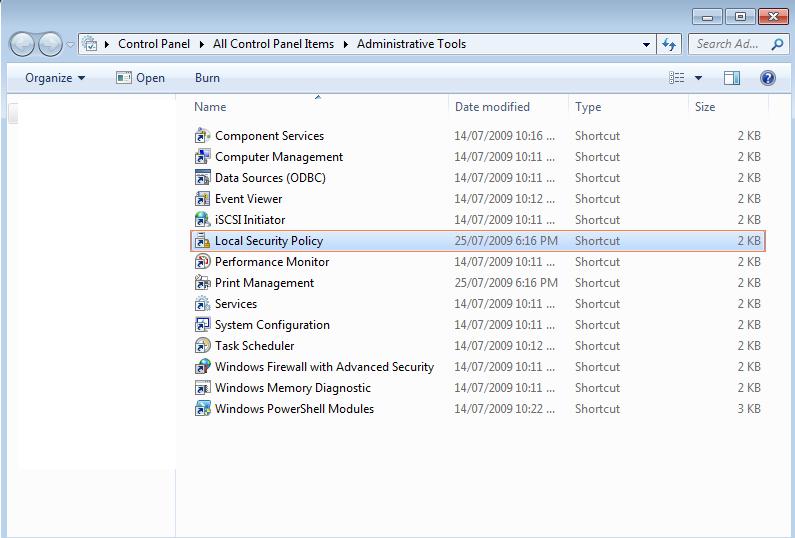Click the Windows Memory Diagnostic icon

tap(202, 388)
